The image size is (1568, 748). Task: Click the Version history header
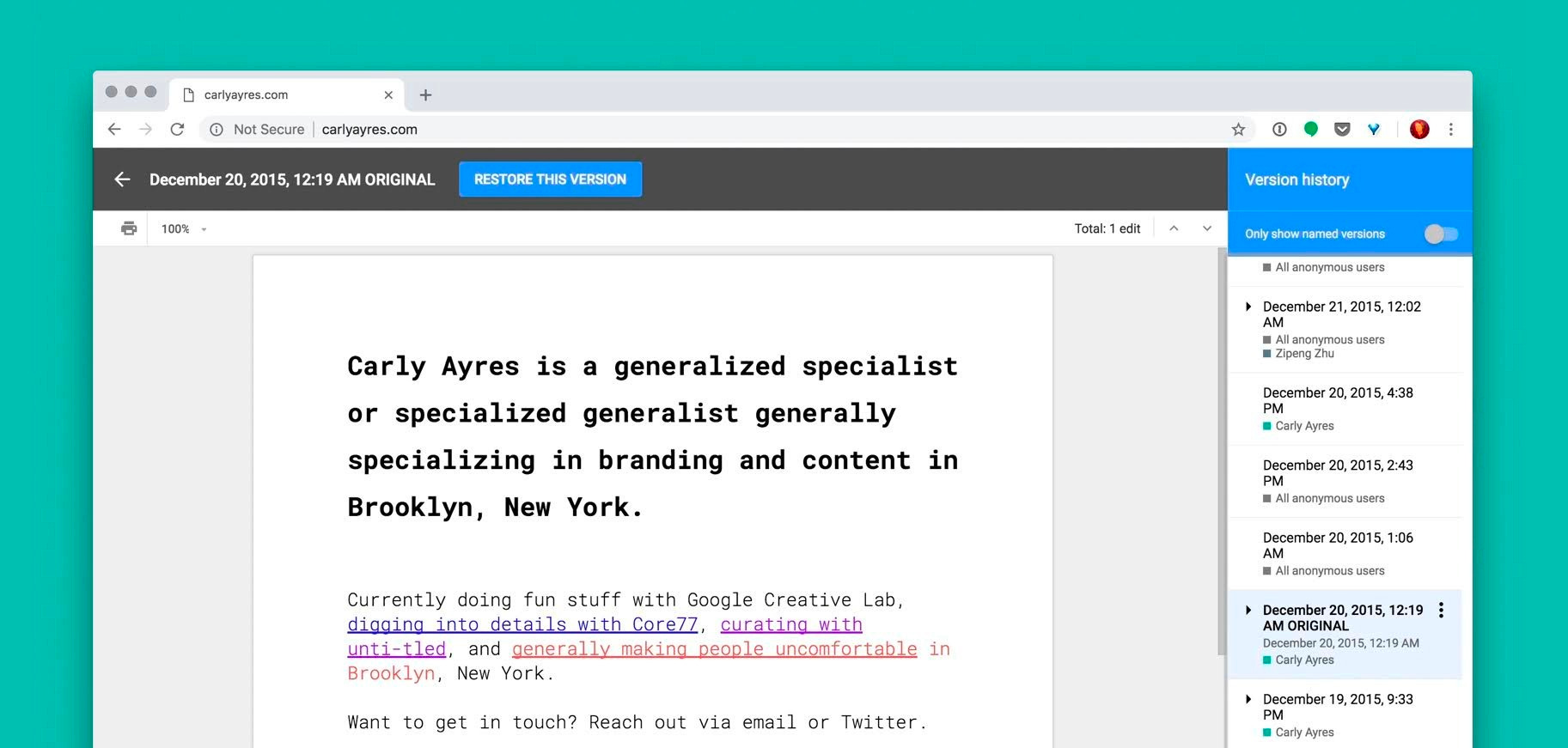point(1296,179)
